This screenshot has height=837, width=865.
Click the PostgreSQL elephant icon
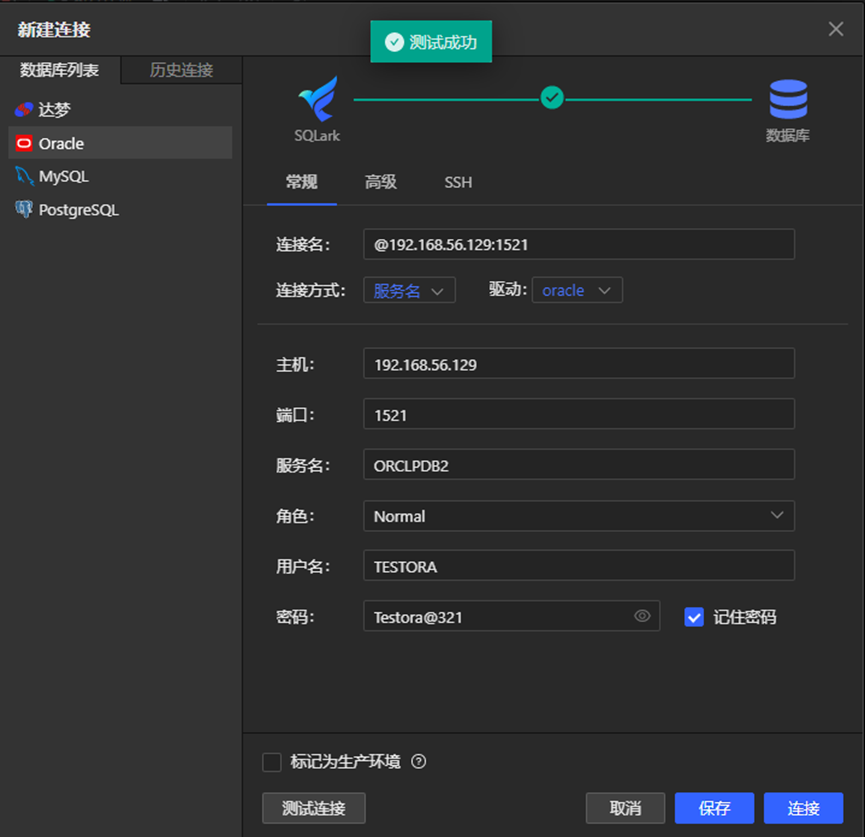point(24,210)
